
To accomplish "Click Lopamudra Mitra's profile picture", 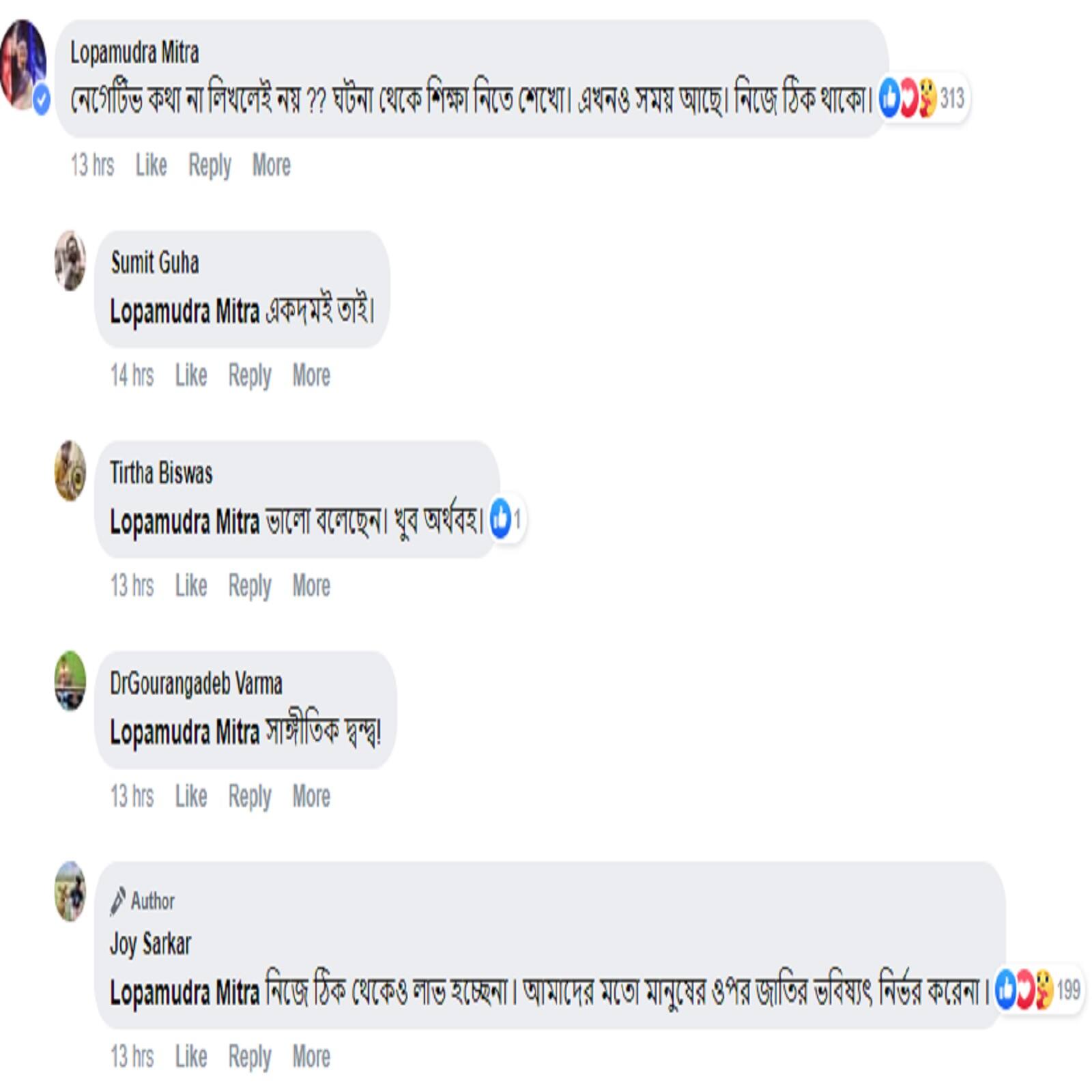I will 23,65.
